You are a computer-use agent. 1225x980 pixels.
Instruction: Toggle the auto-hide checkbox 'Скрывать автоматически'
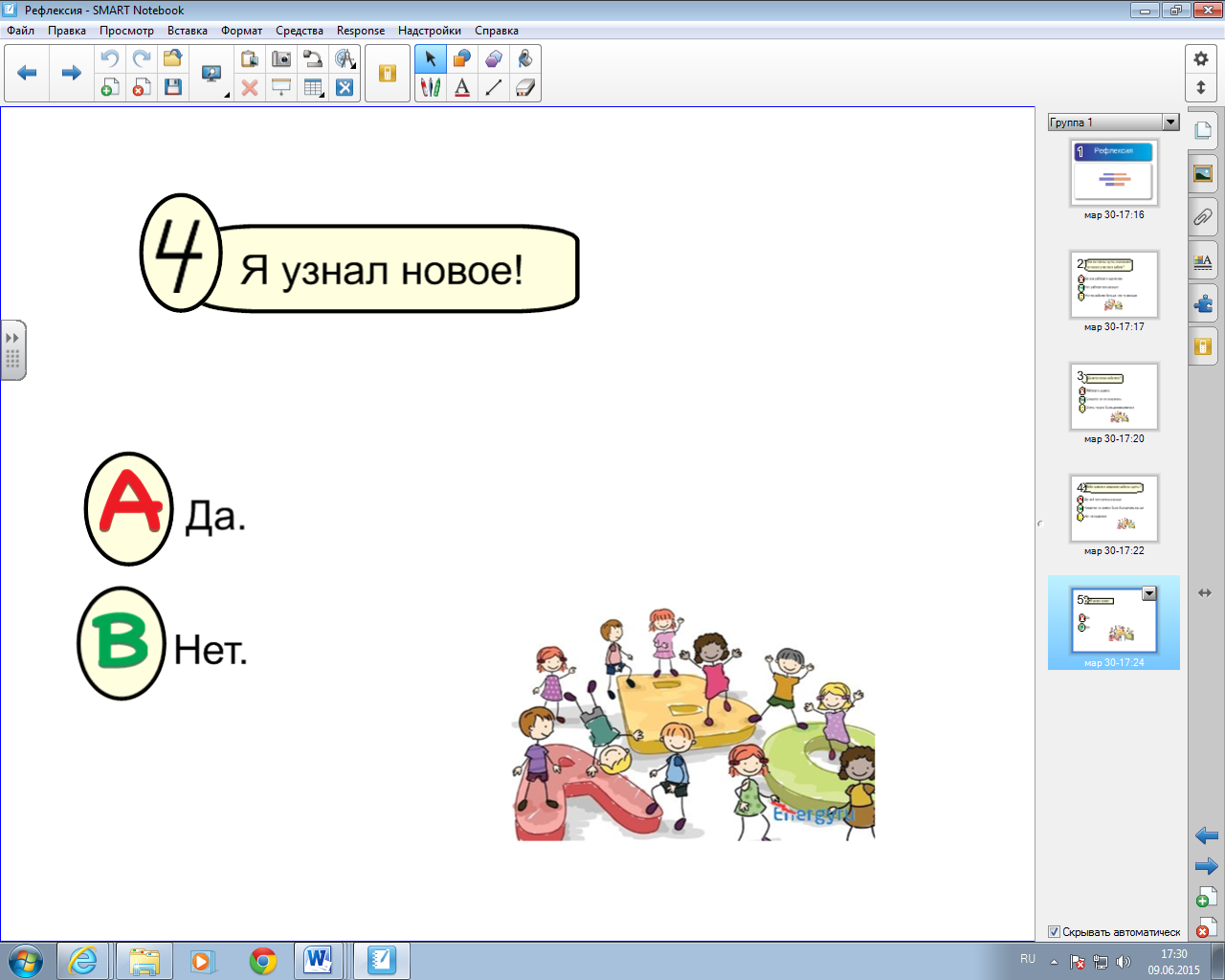(1054, 931)
